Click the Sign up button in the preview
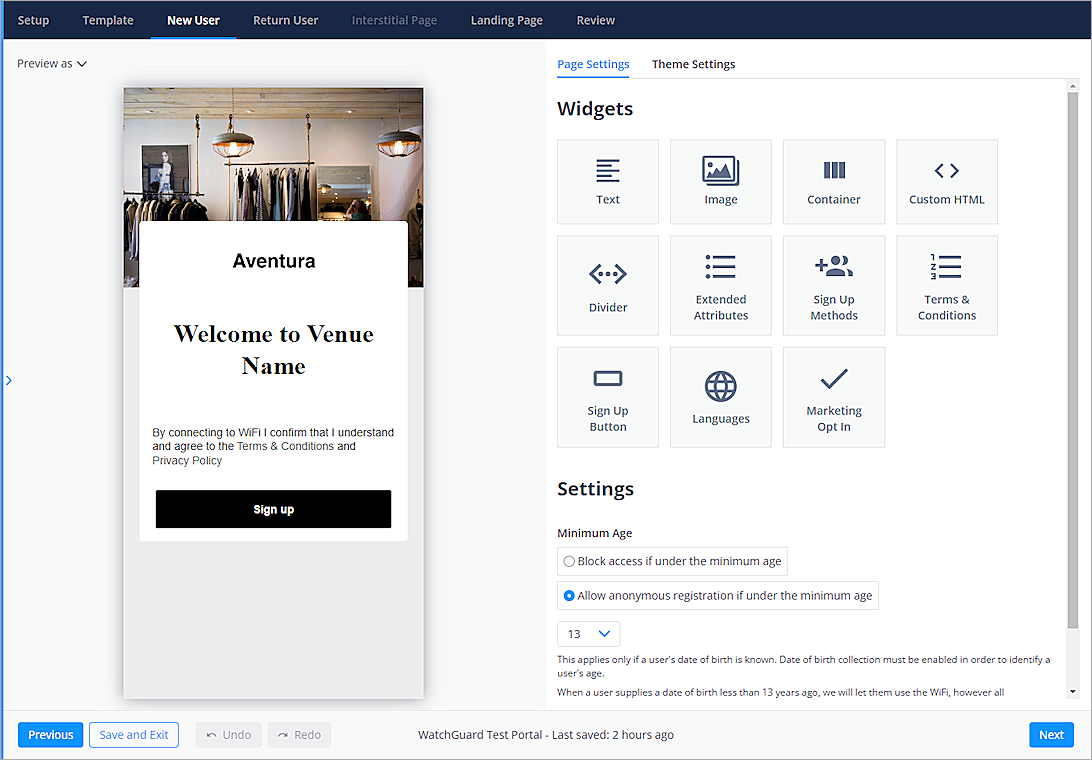Viewport: 1092px width, 760px height. pyautogui.click(x=273, y=509)
